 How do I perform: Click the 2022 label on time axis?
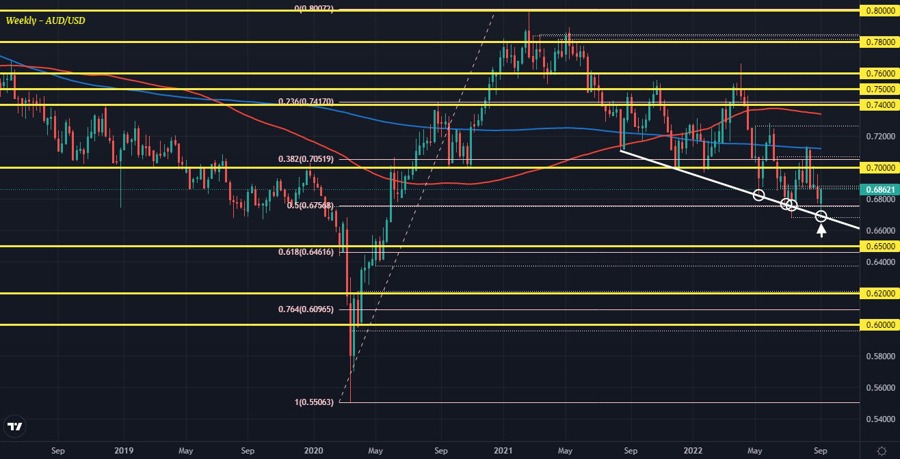(x=692, y=451)
